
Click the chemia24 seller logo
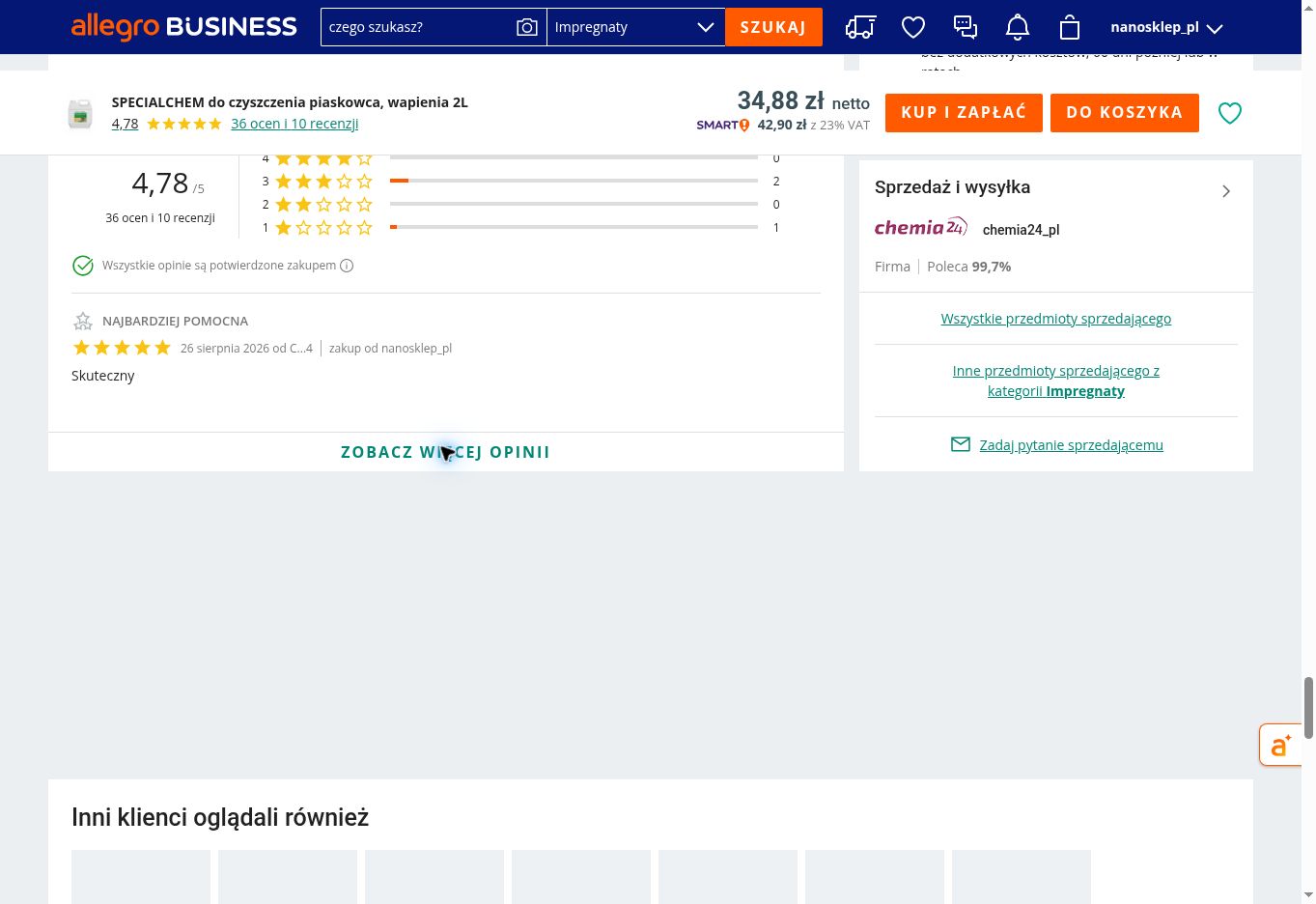921,228
